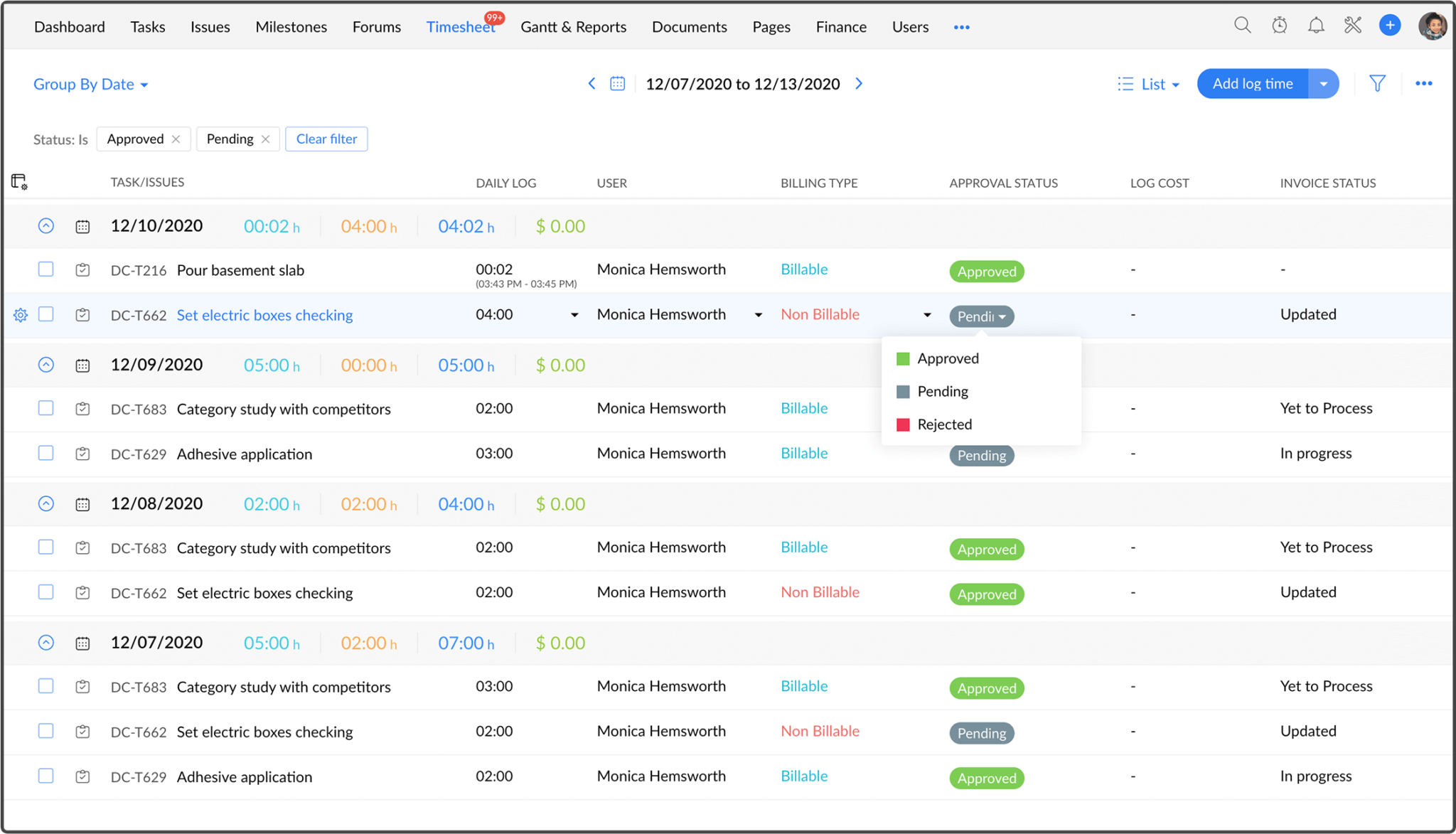The image size is (1456, 834).
Task: Click the Add log time button
Action: pyautogui.click(x=1252, y=83)
